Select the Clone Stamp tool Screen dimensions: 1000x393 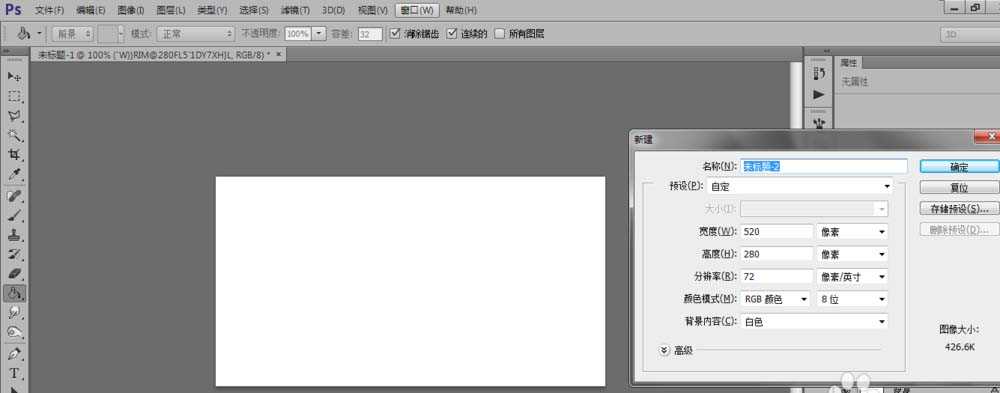point(15,235)
